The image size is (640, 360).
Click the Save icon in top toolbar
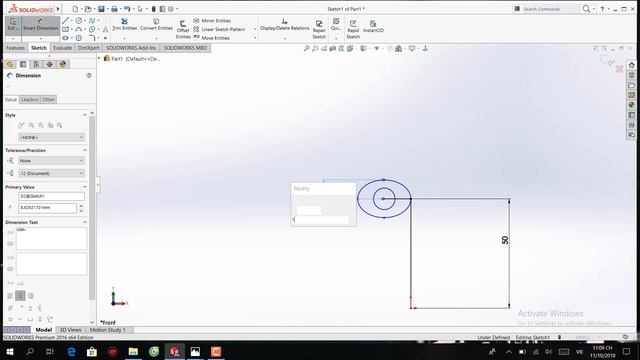(101, 9)
